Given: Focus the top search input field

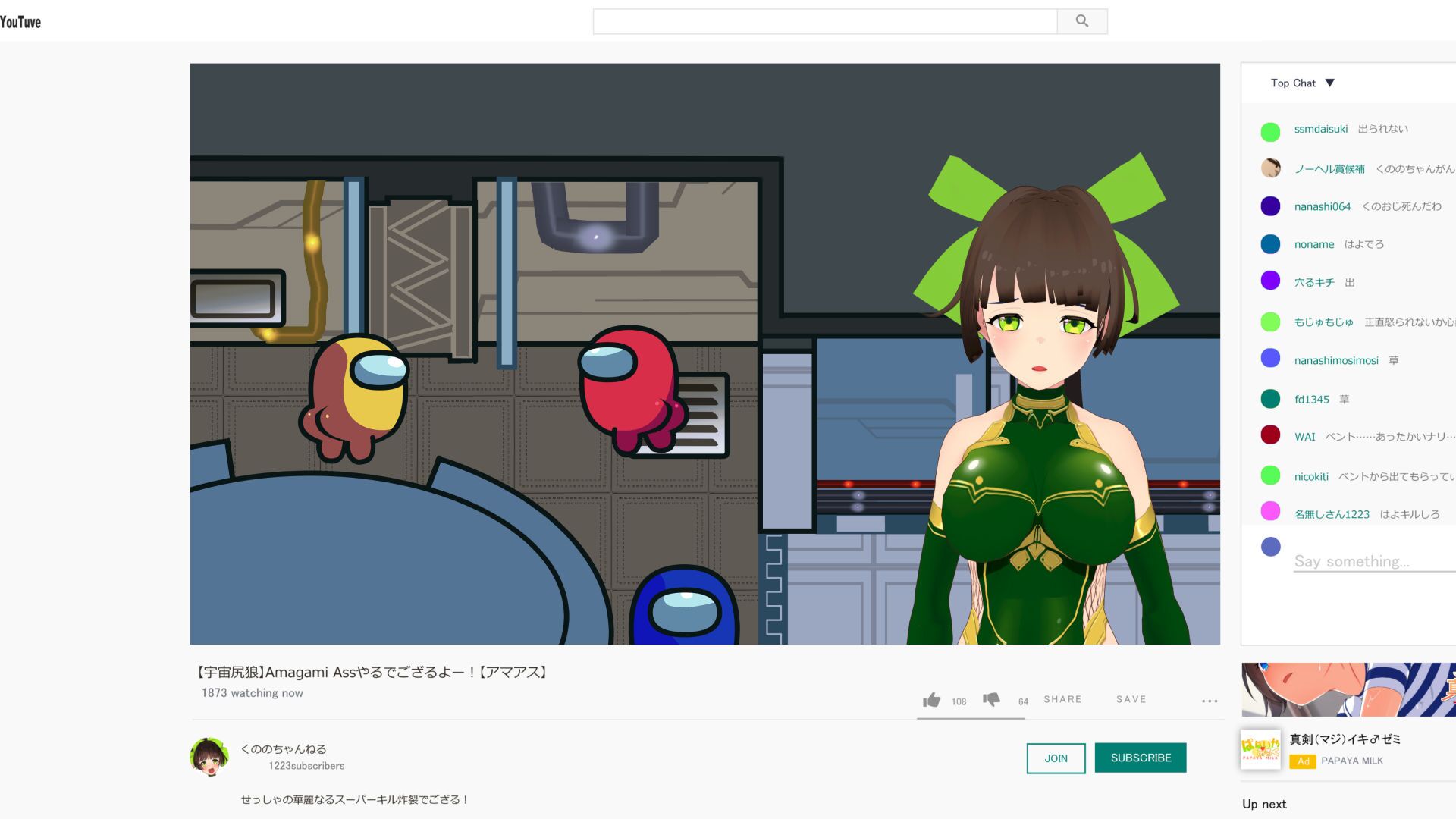Looking at the screenshot, I should 824,21.
